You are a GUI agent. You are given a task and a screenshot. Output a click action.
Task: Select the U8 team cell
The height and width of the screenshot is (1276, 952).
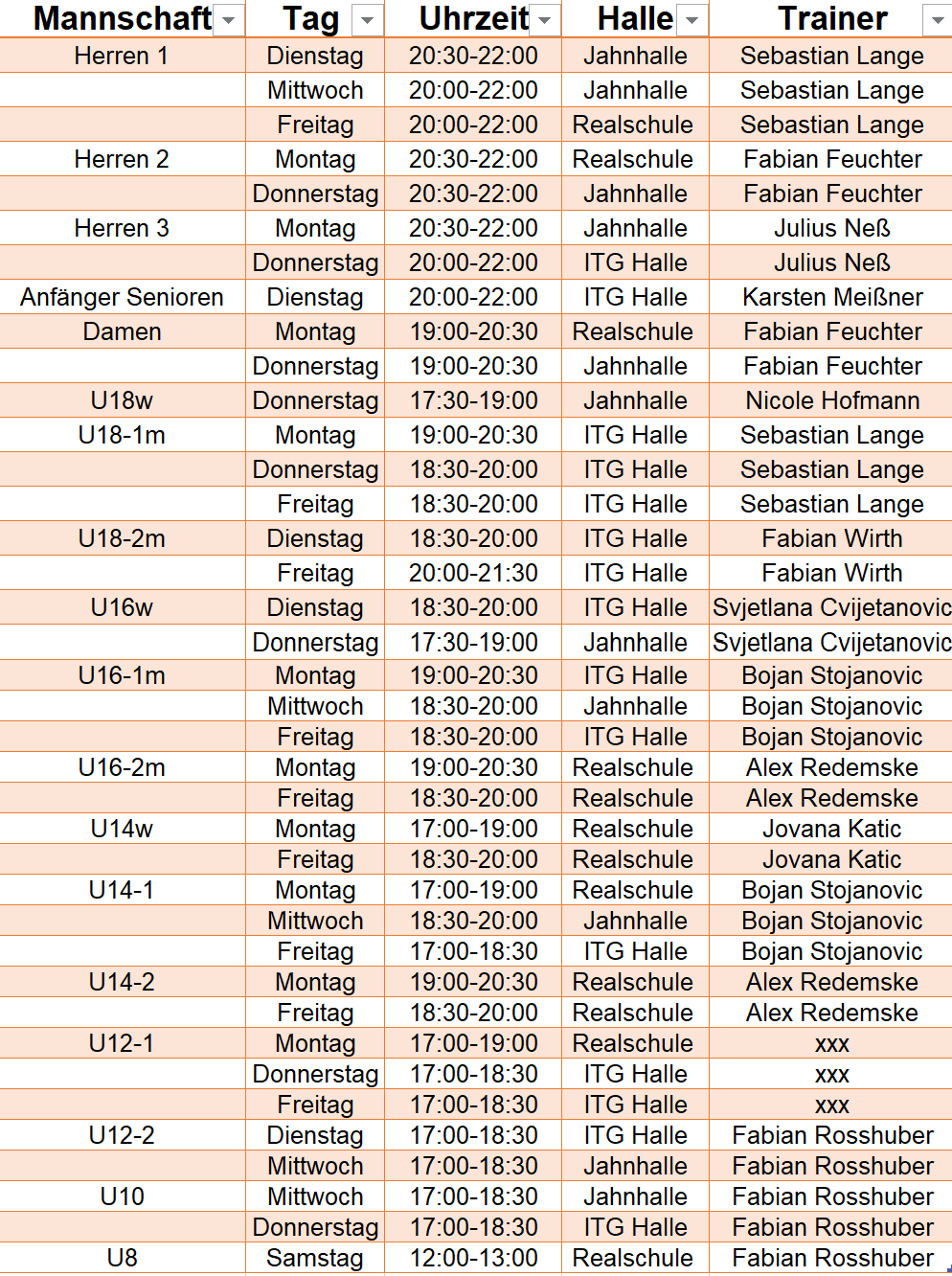click(x=122, y=1258)
